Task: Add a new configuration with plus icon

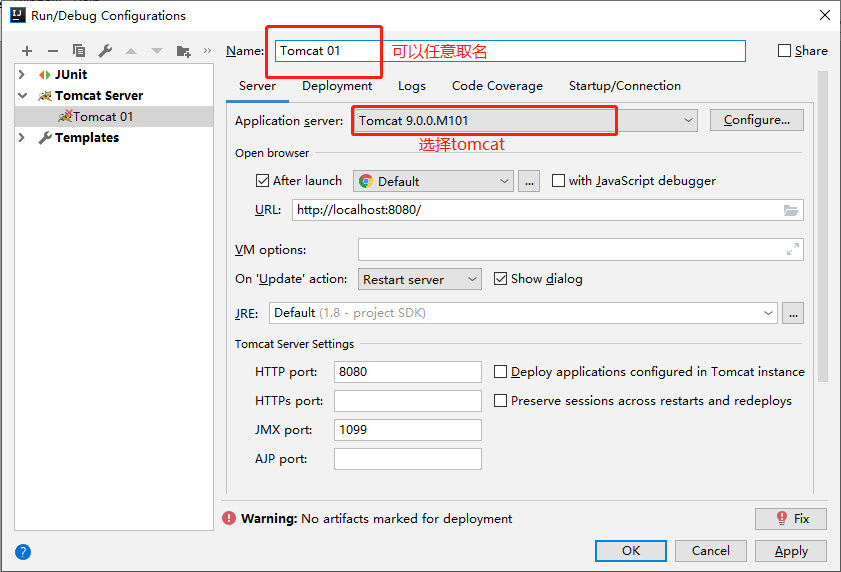Action: pyautogui.click(x=27, y=51)
